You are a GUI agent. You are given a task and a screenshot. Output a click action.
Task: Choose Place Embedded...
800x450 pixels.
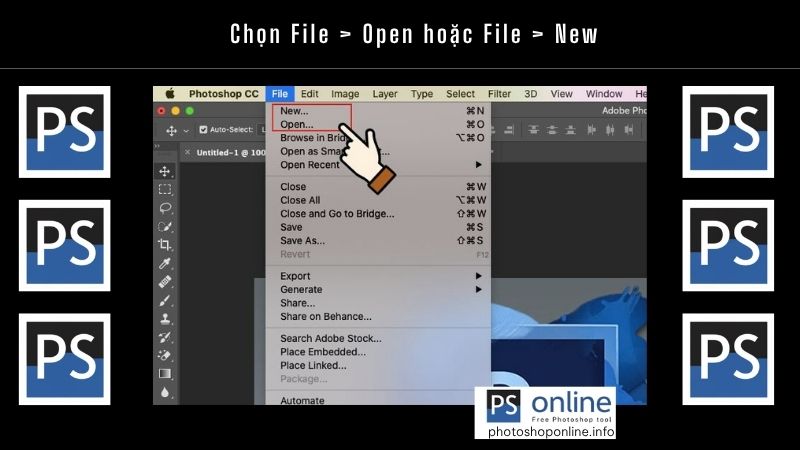click(x=378, y=352)
